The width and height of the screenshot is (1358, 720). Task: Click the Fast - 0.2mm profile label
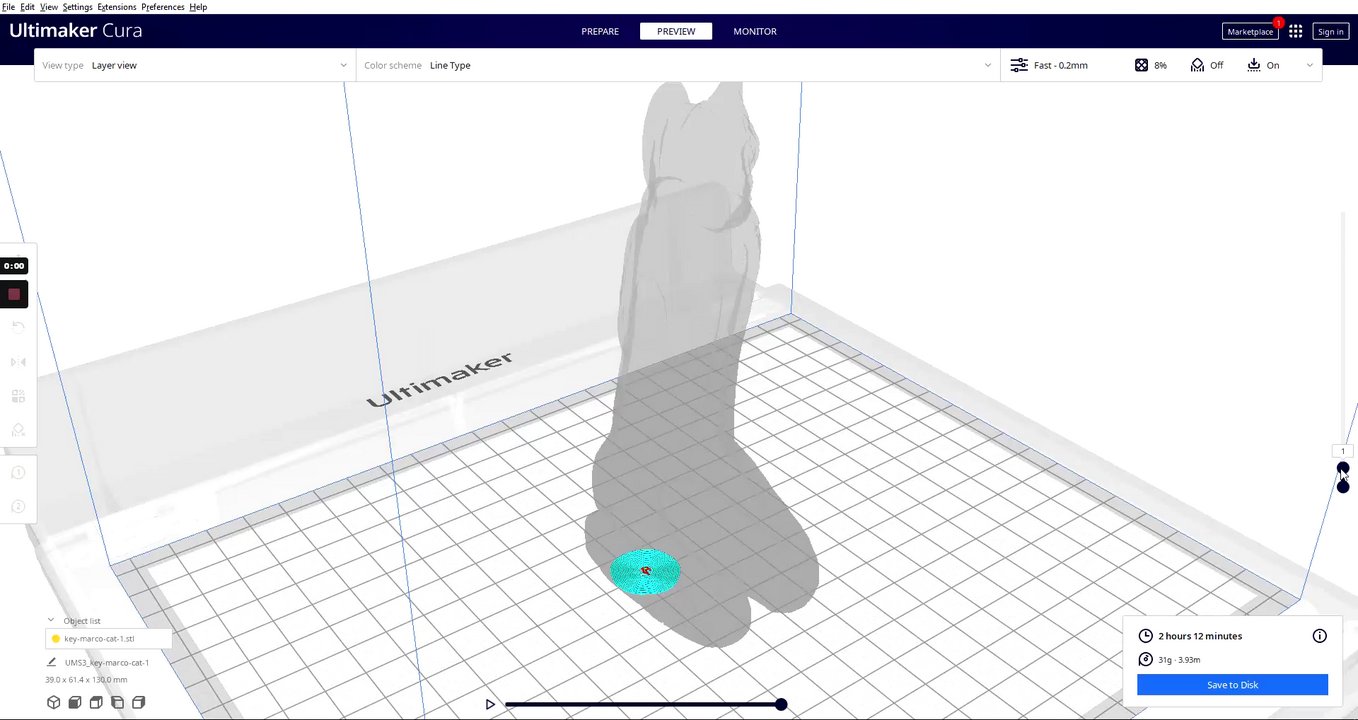(x=1061, y=65)
